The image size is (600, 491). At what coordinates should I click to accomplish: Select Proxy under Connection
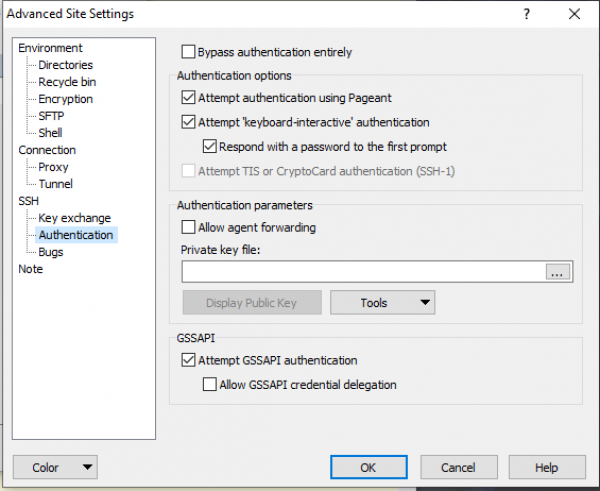(53, 167)
